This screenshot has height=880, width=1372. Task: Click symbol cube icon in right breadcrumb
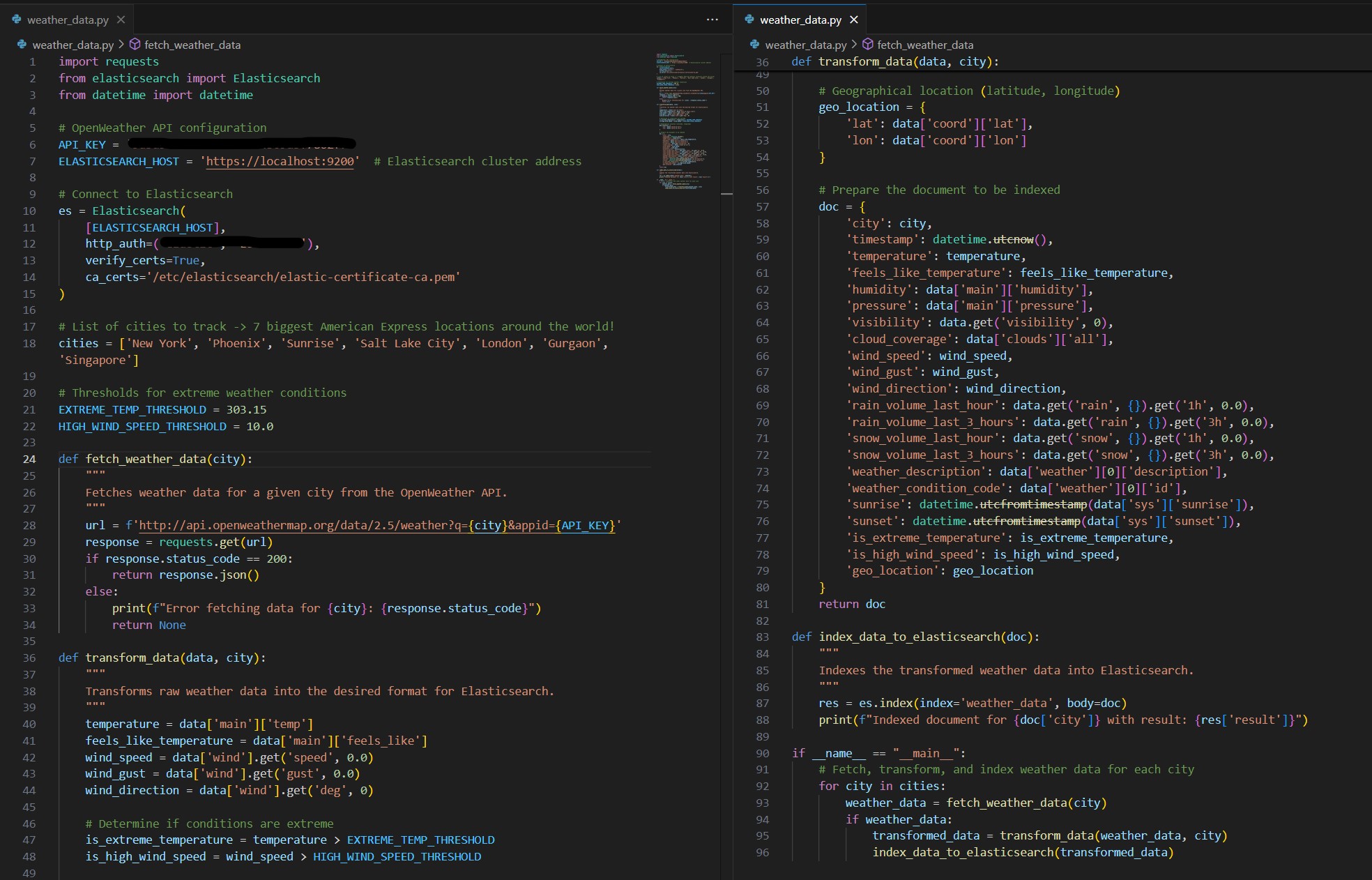coord(868,45)
